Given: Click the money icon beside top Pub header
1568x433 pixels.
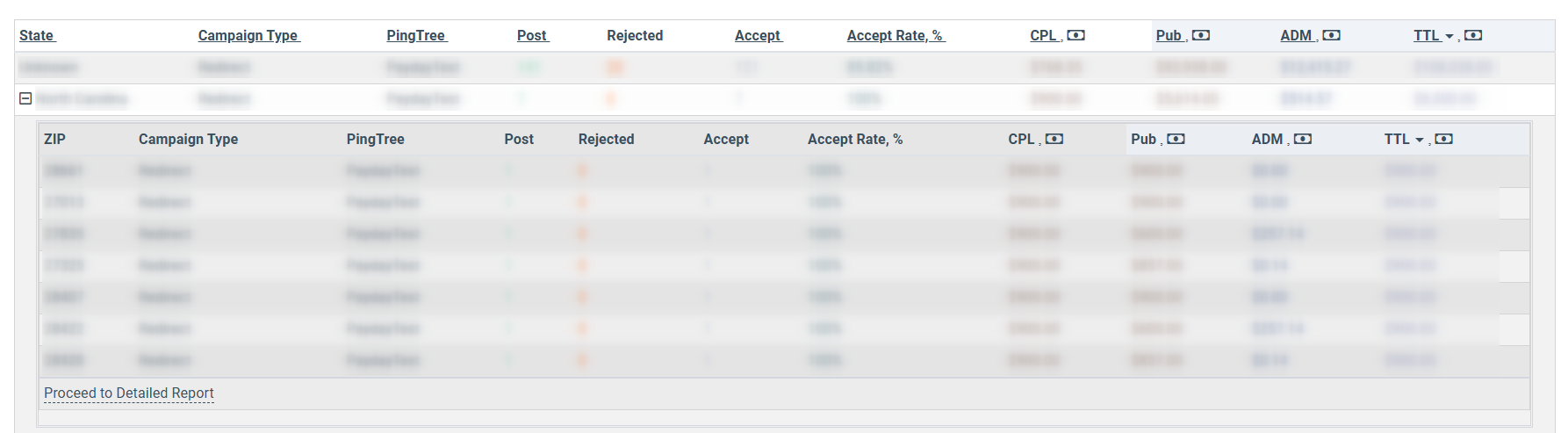Looking at the screenshot, I should [1200, 35].
